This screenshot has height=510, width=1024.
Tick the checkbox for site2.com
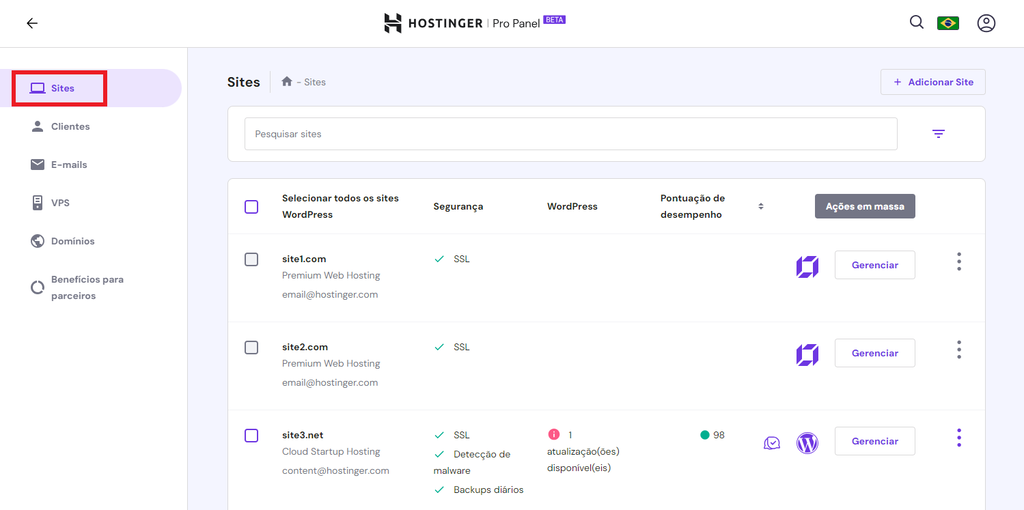pos(251,347)
